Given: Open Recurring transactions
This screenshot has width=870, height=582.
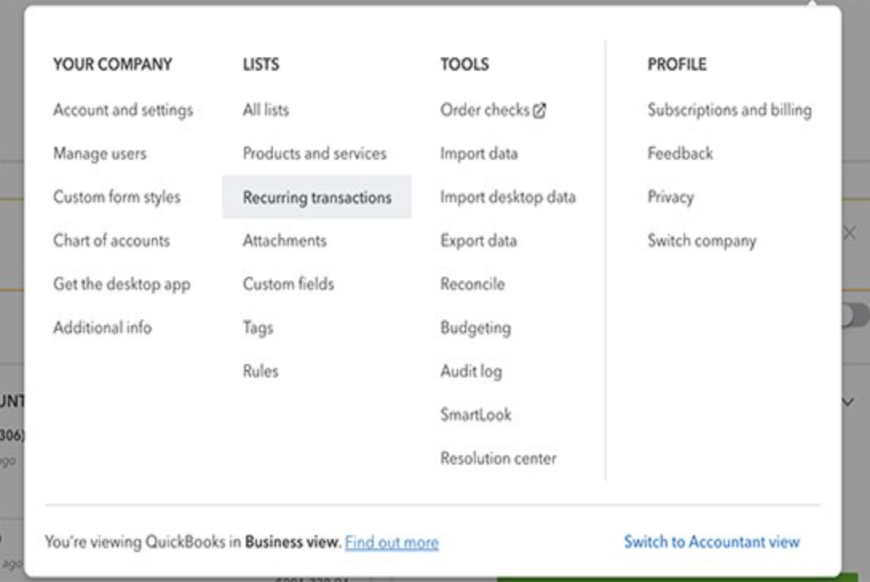Looking at the screenshot, I should tap(317, 197).
